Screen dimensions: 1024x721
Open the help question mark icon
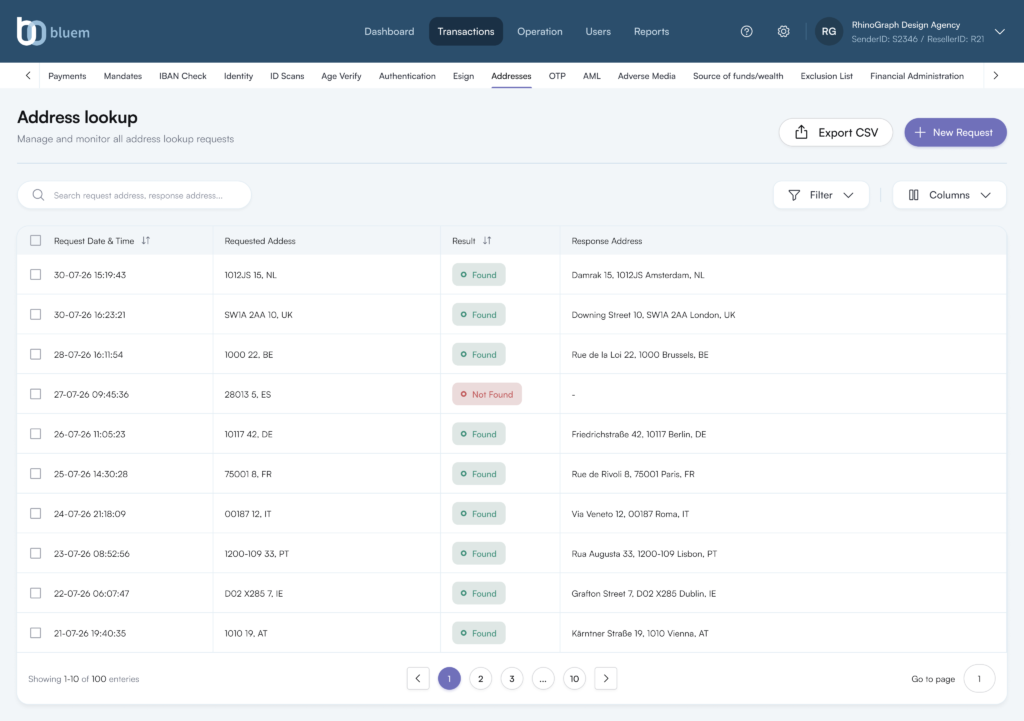(x=746, y=31)
